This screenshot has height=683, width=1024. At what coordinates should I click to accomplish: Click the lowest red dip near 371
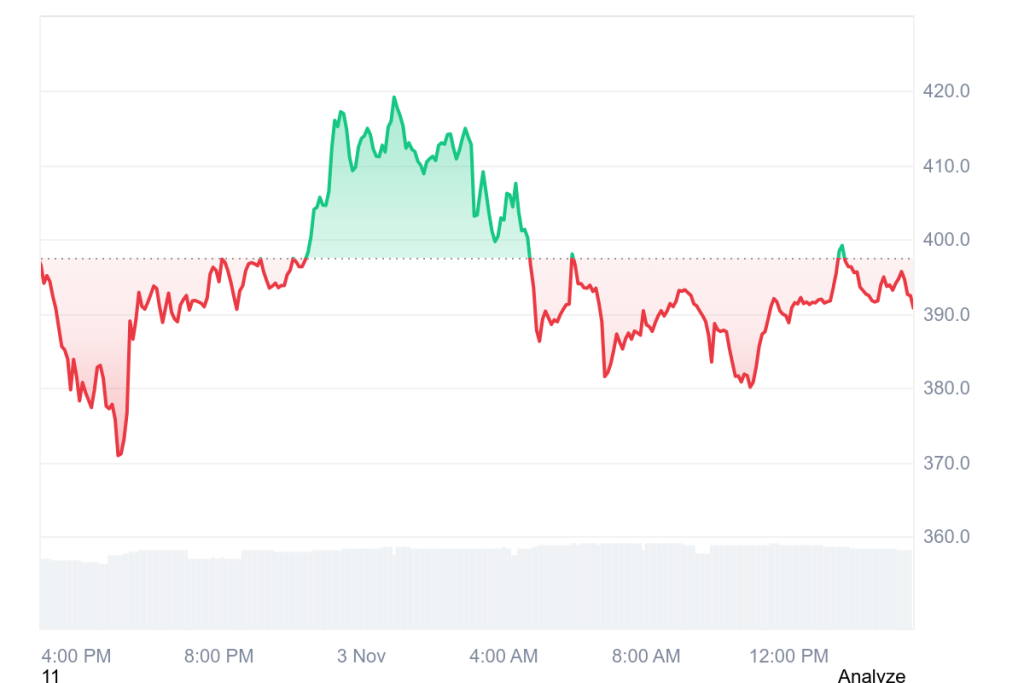coord(118,455)
